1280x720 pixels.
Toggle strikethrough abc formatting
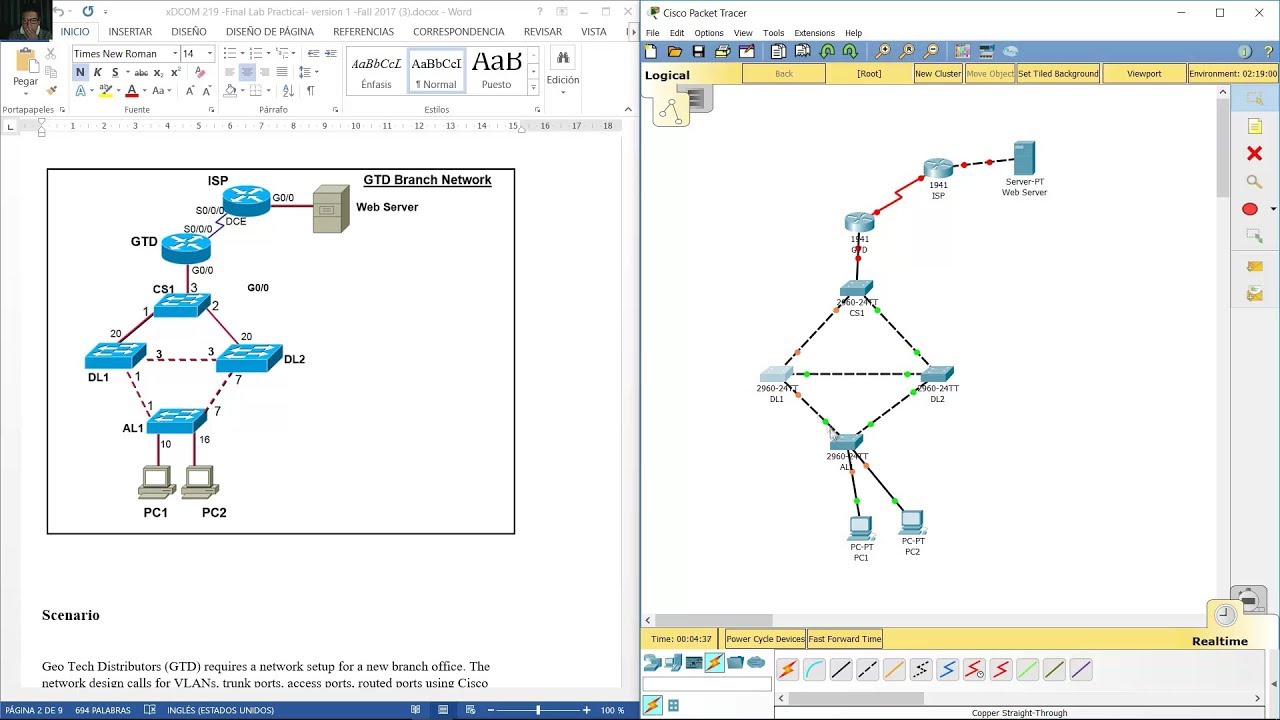142,72
